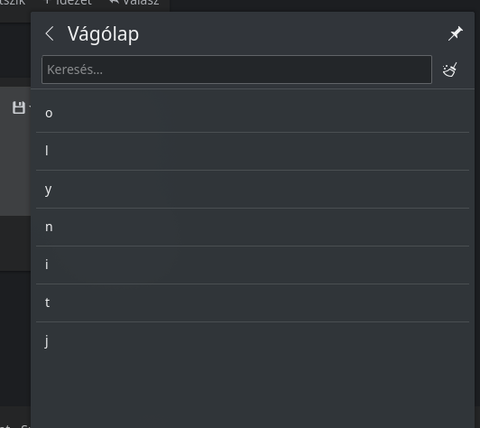Pick the clipboard entry "j"
The width and height of the screenshot is (480, 428).
253,341
